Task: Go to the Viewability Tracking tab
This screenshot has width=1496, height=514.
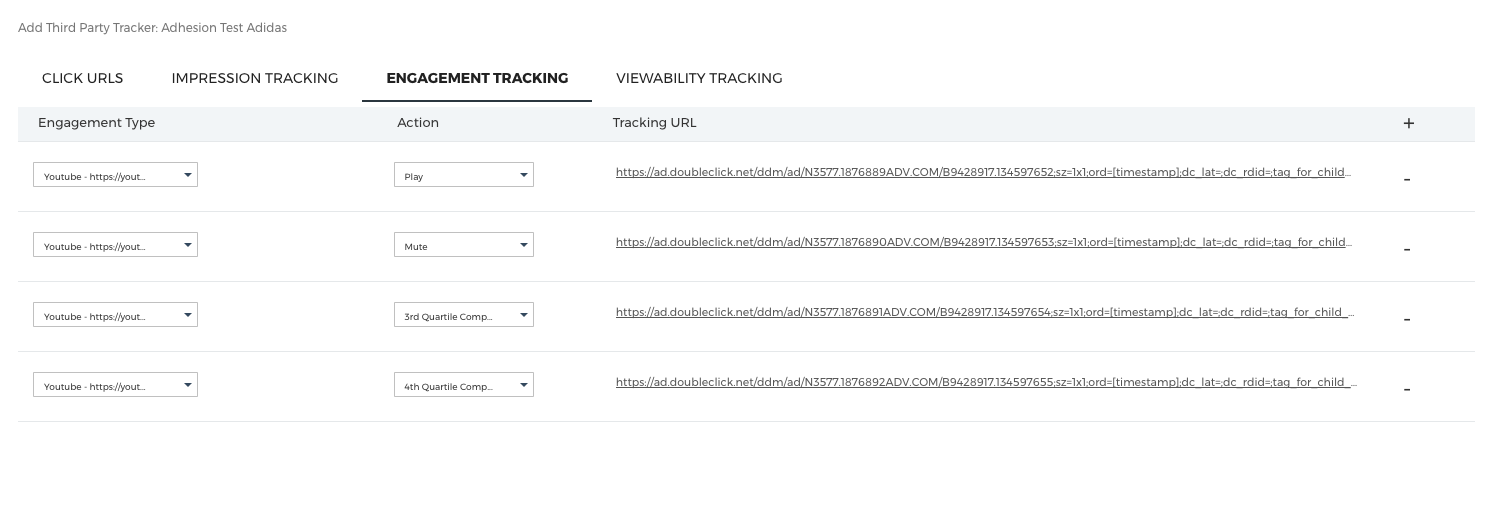Action: 699,78
